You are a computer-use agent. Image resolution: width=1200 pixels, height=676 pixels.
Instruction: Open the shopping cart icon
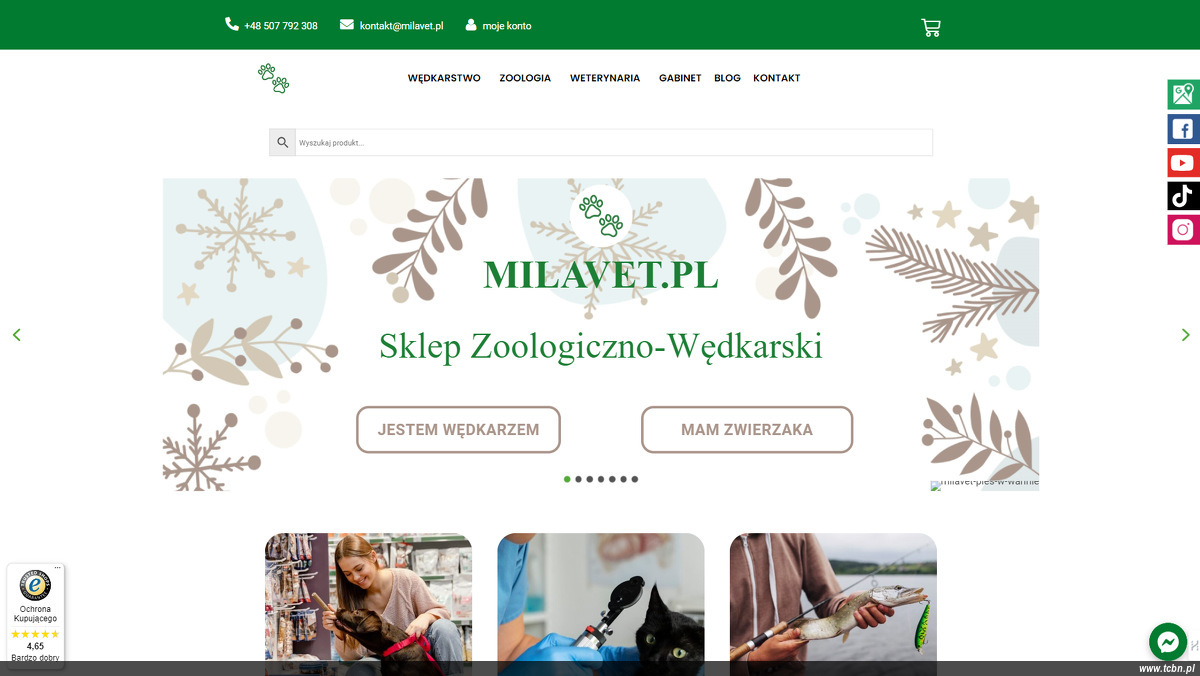[931, 27]
